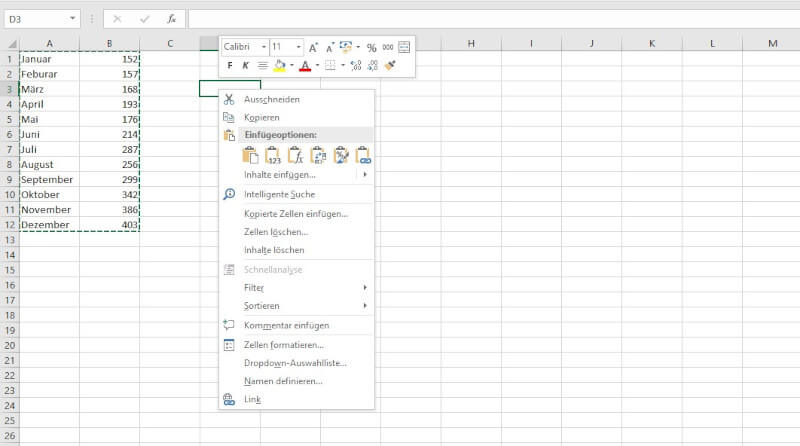Choose Ausschneiden from the context menu
Viewport: 800px width, 446px height.
271,99
